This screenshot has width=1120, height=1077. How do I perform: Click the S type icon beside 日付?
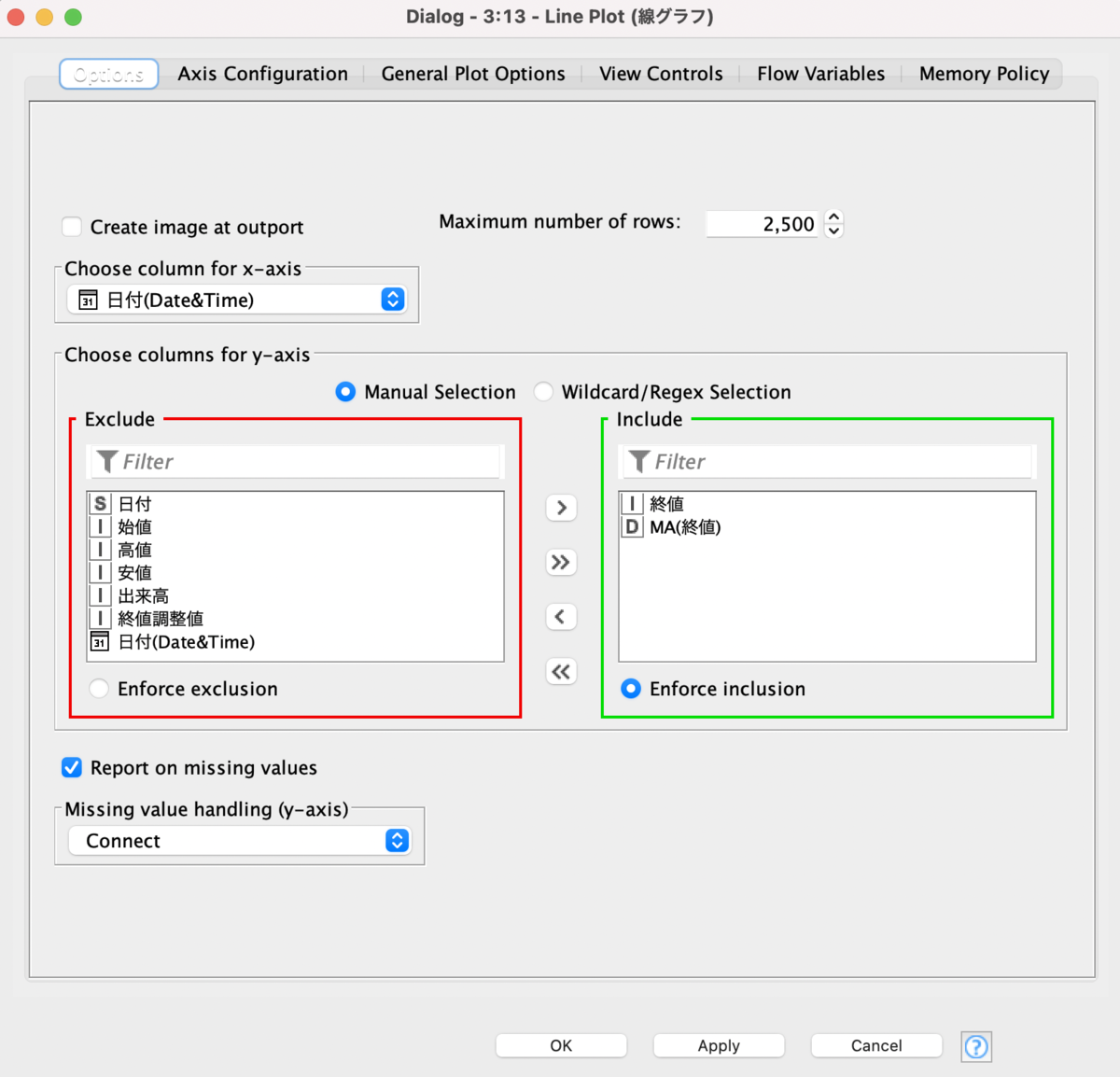point(100,504)
